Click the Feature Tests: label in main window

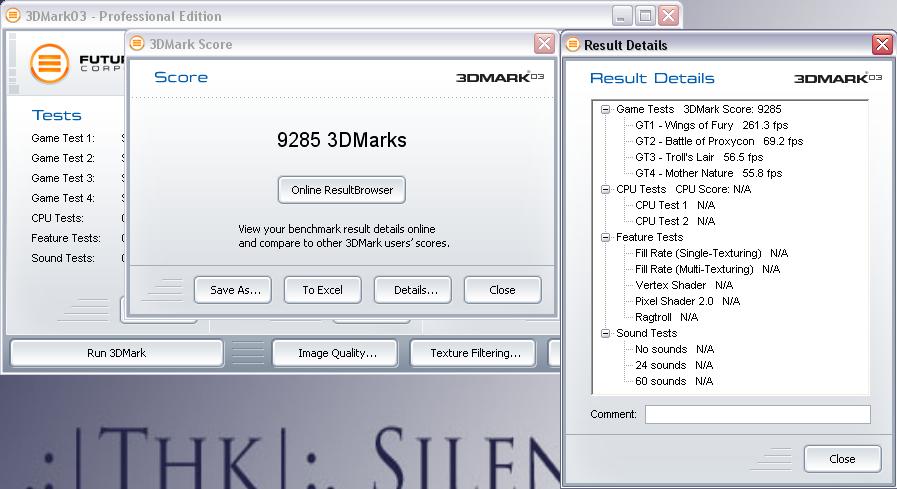[x=66, y=238]
